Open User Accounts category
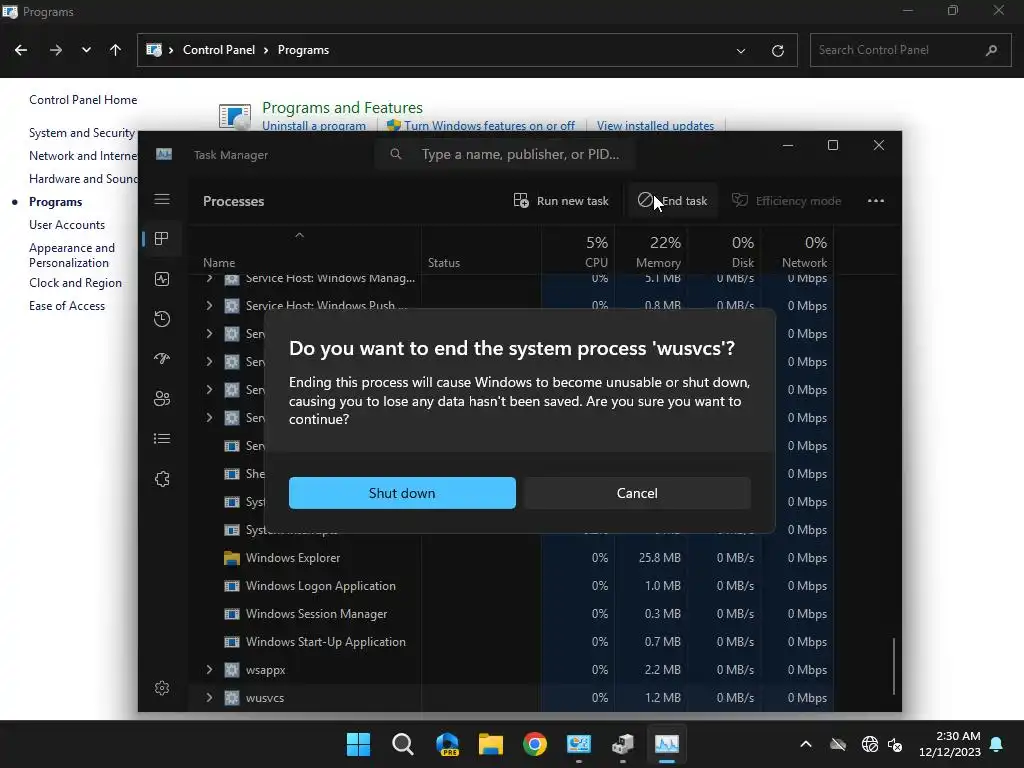Viewport: 1024px width, 768px height. 67,225
